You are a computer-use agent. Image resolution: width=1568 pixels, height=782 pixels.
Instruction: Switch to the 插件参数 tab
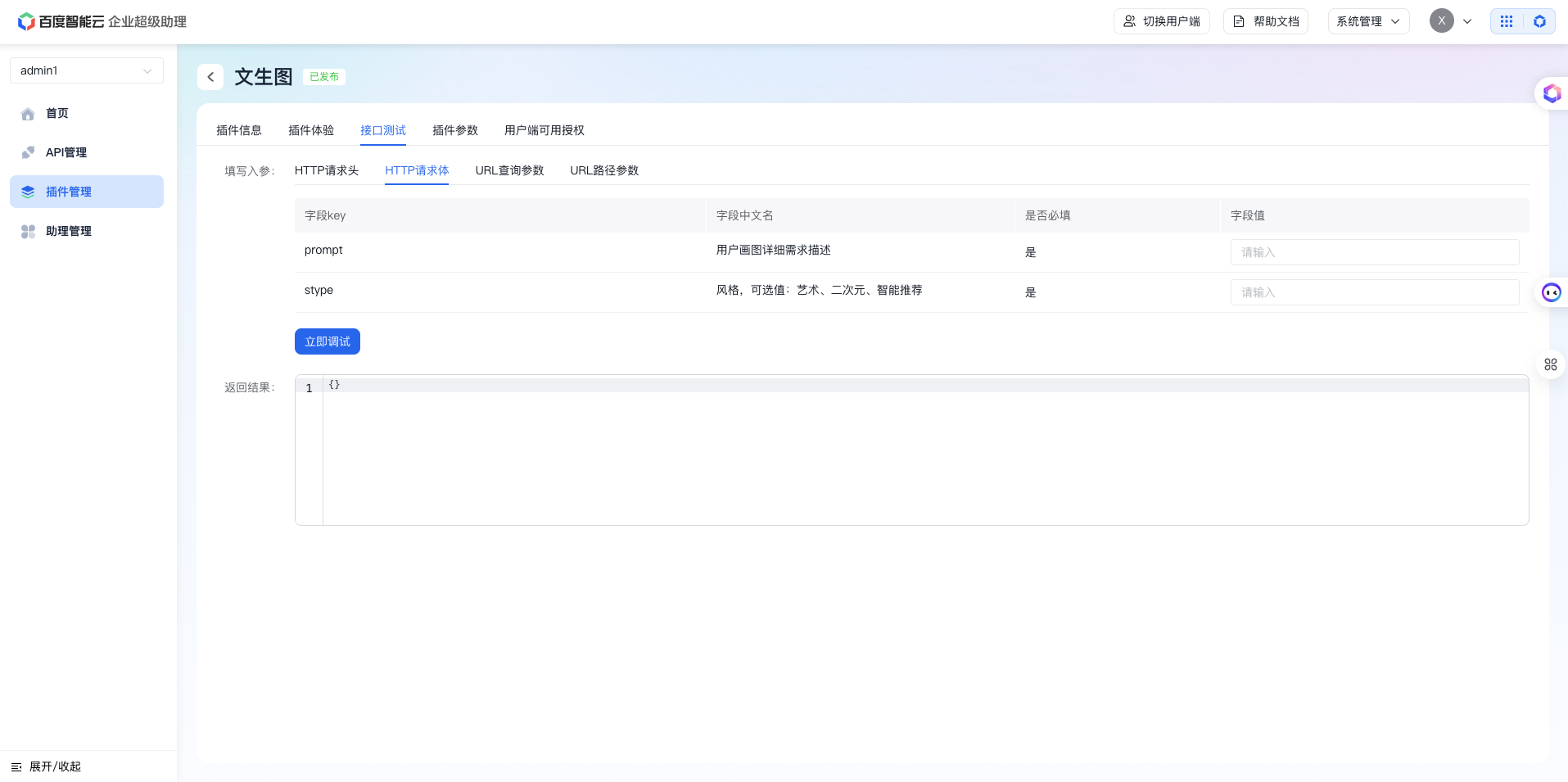coord(455,130)
